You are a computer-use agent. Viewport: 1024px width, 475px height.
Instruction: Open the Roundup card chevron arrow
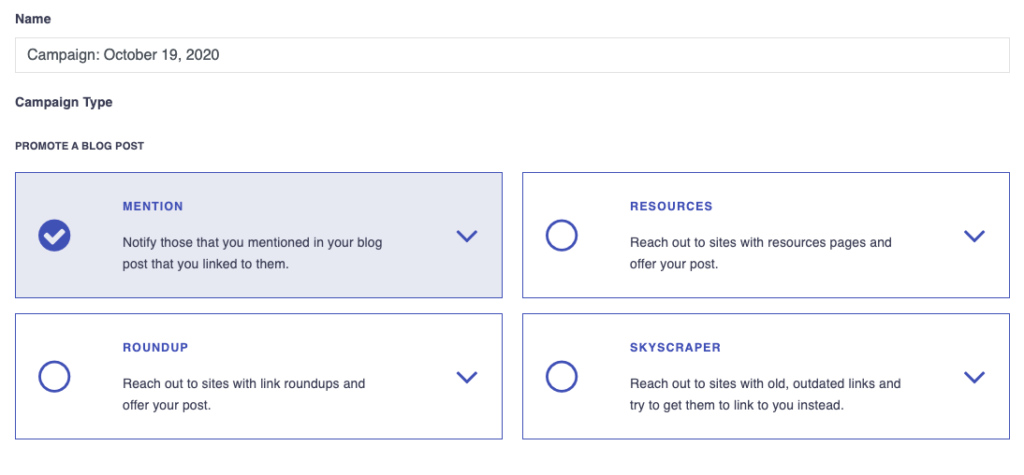click(x=466, y=377)
